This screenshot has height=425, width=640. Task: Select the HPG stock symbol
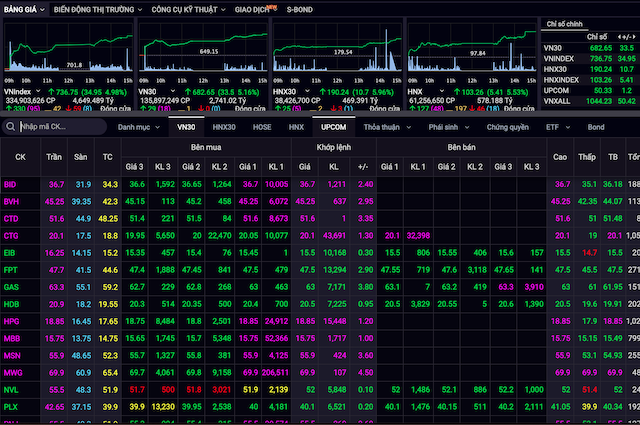point(11,321)
